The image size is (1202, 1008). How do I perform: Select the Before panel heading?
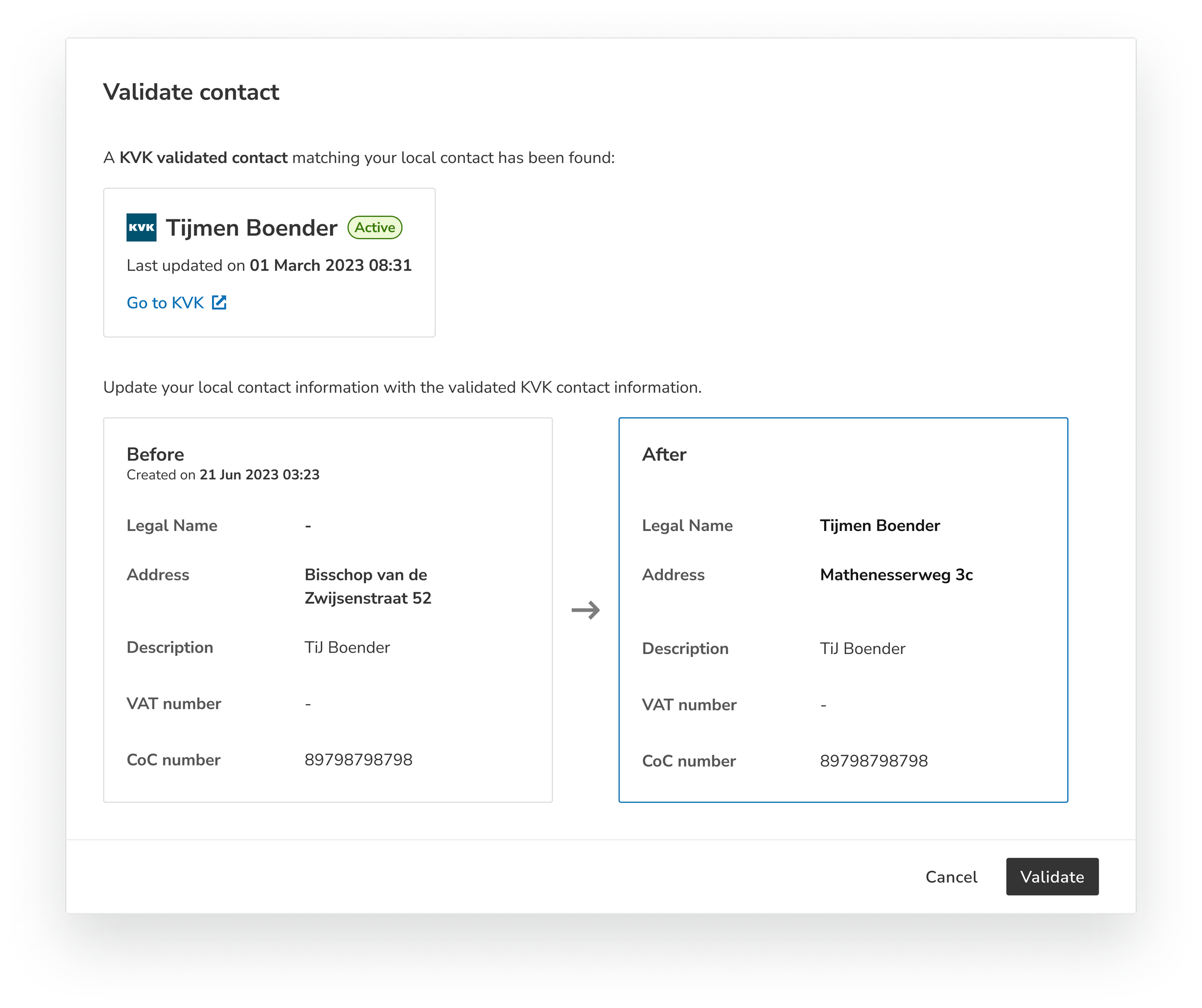(x=155, y=454)
